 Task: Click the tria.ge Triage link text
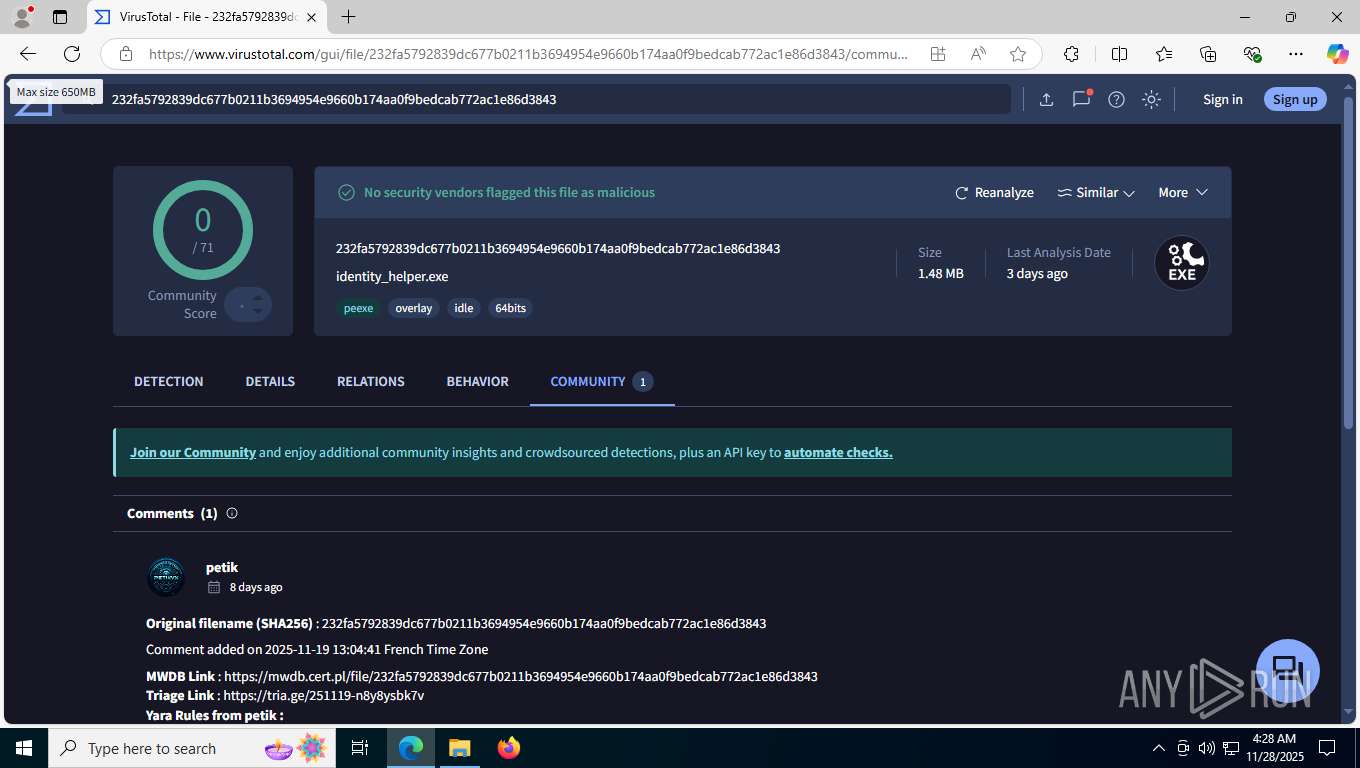tap(324, 695)
